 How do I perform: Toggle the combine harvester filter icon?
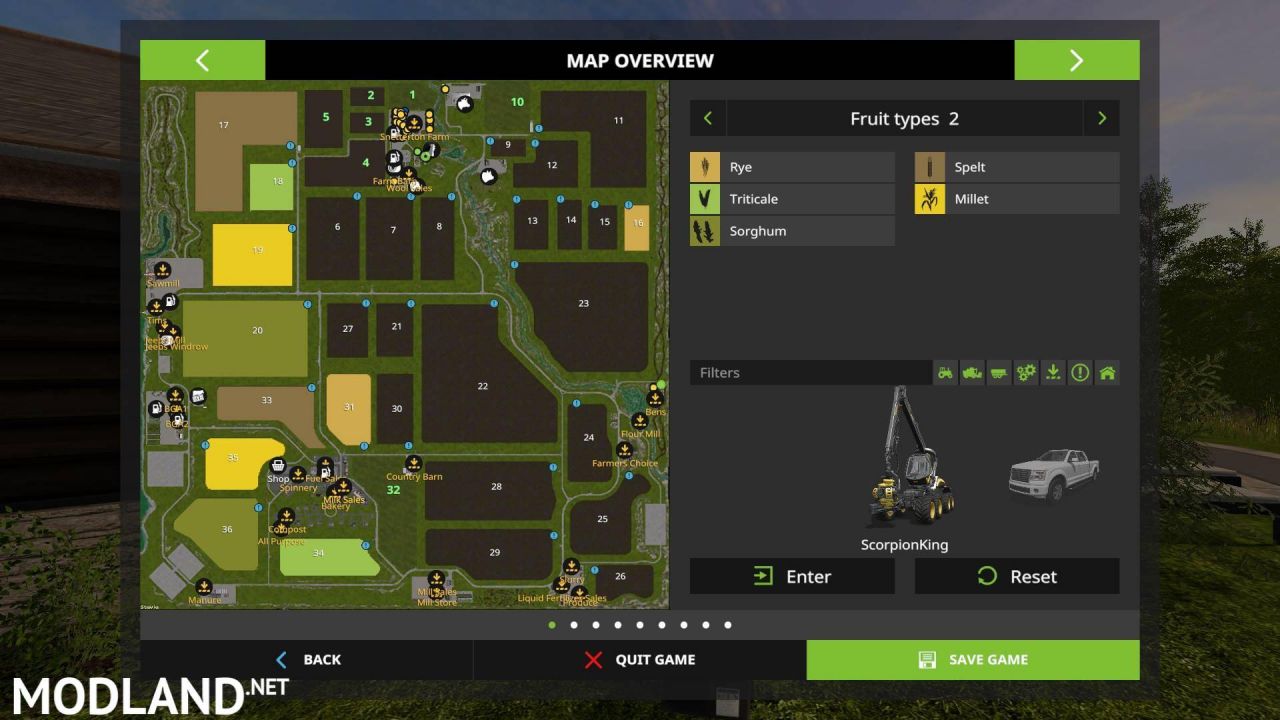(x=972, y=373)
